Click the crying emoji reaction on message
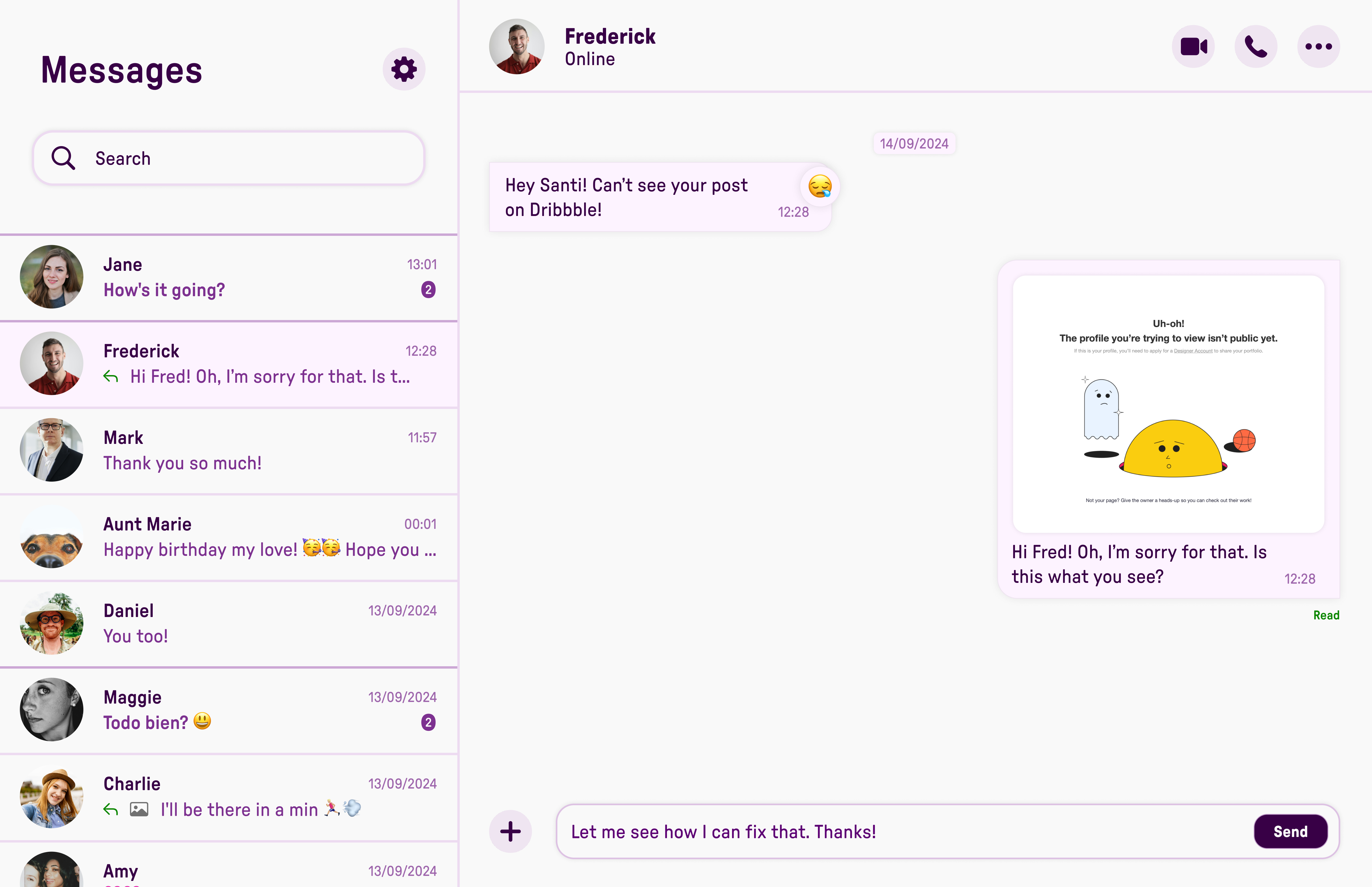1372x887 pixels. [x=819, y=186]
